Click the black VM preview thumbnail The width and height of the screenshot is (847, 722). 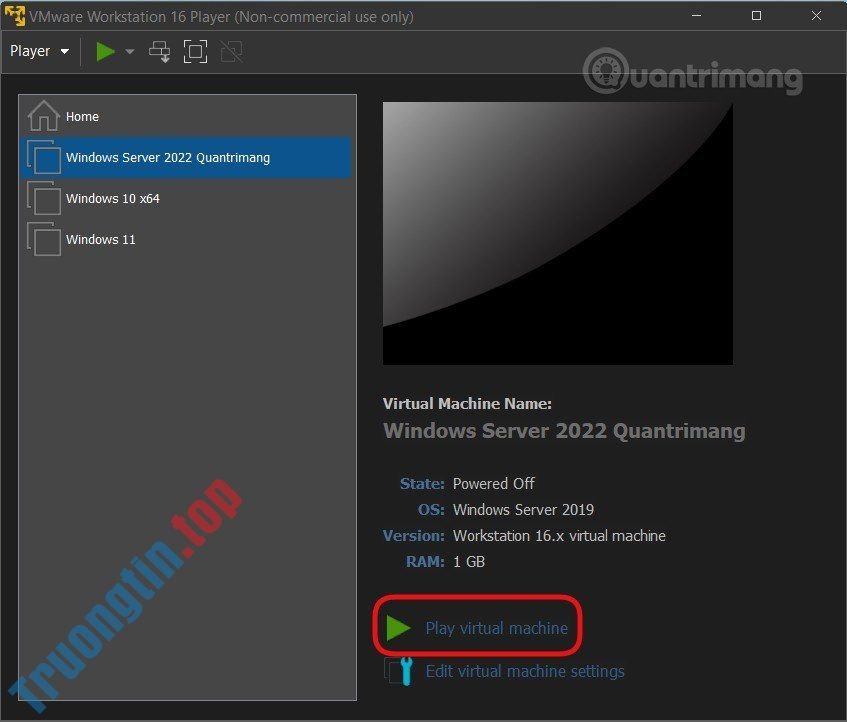(557, 232)
